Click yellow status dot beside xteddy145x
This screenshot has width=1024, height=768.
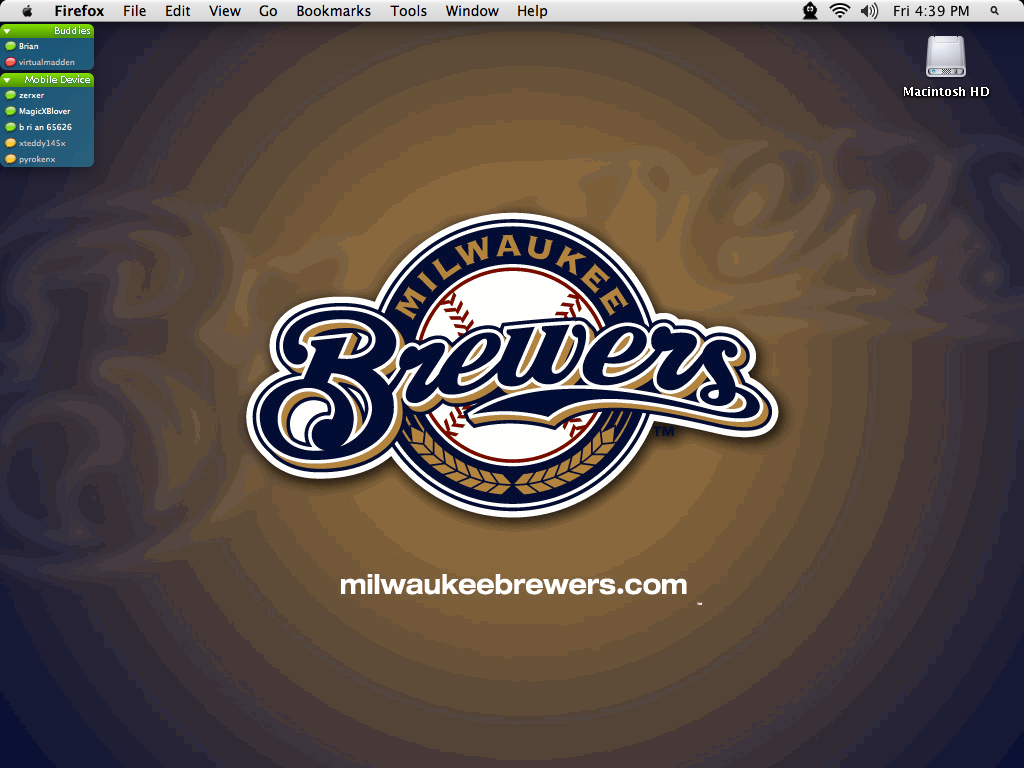10,143
